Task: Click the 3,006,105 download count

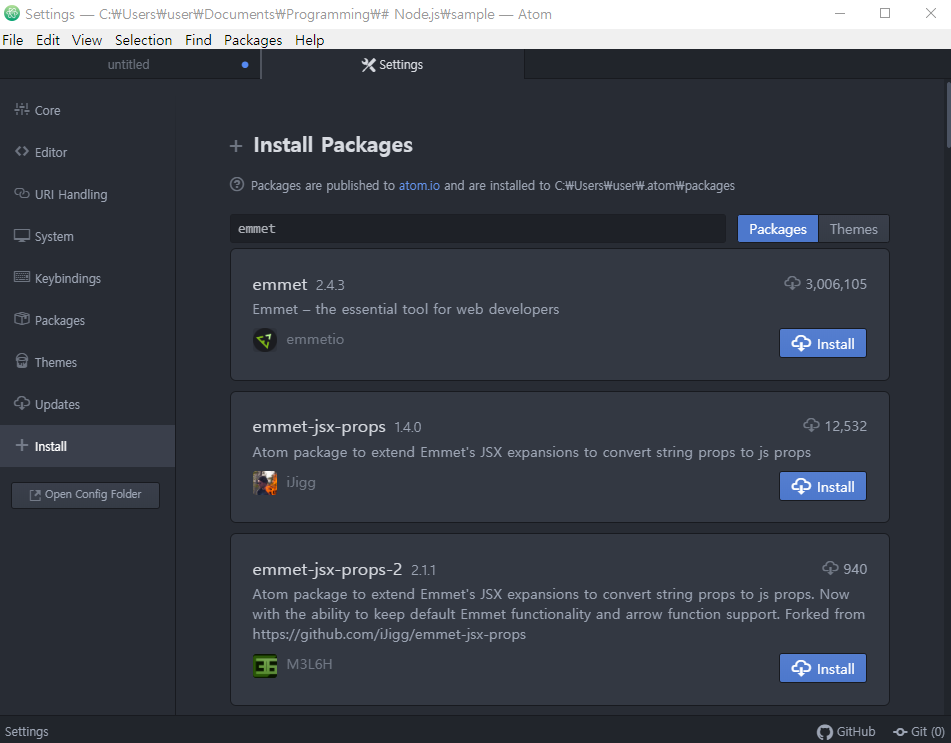Action: (x=836, y=284)
